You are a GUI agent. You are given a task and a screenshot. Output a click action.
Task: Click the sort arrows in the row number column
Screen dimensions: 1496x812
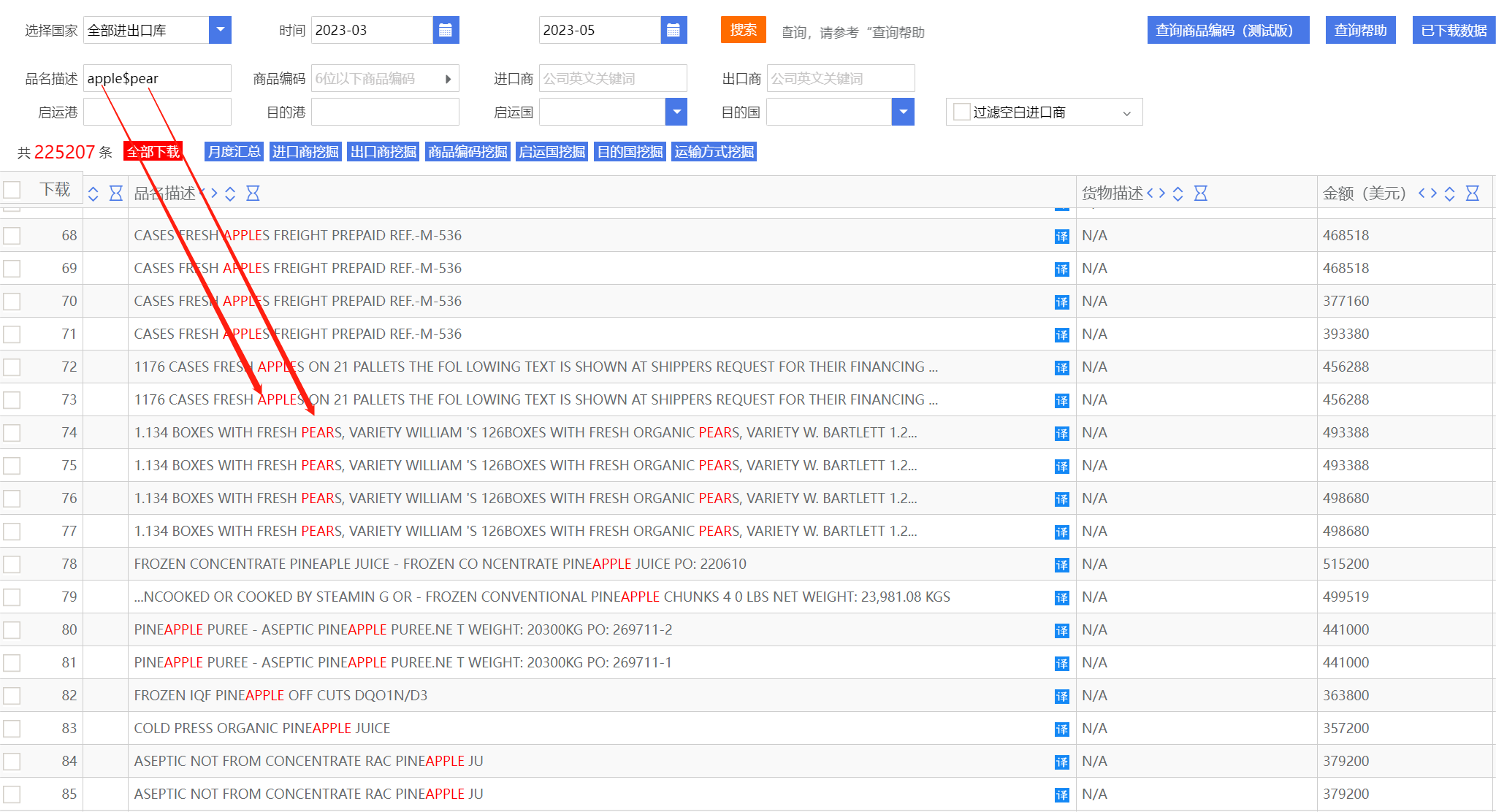click(93, 194)
